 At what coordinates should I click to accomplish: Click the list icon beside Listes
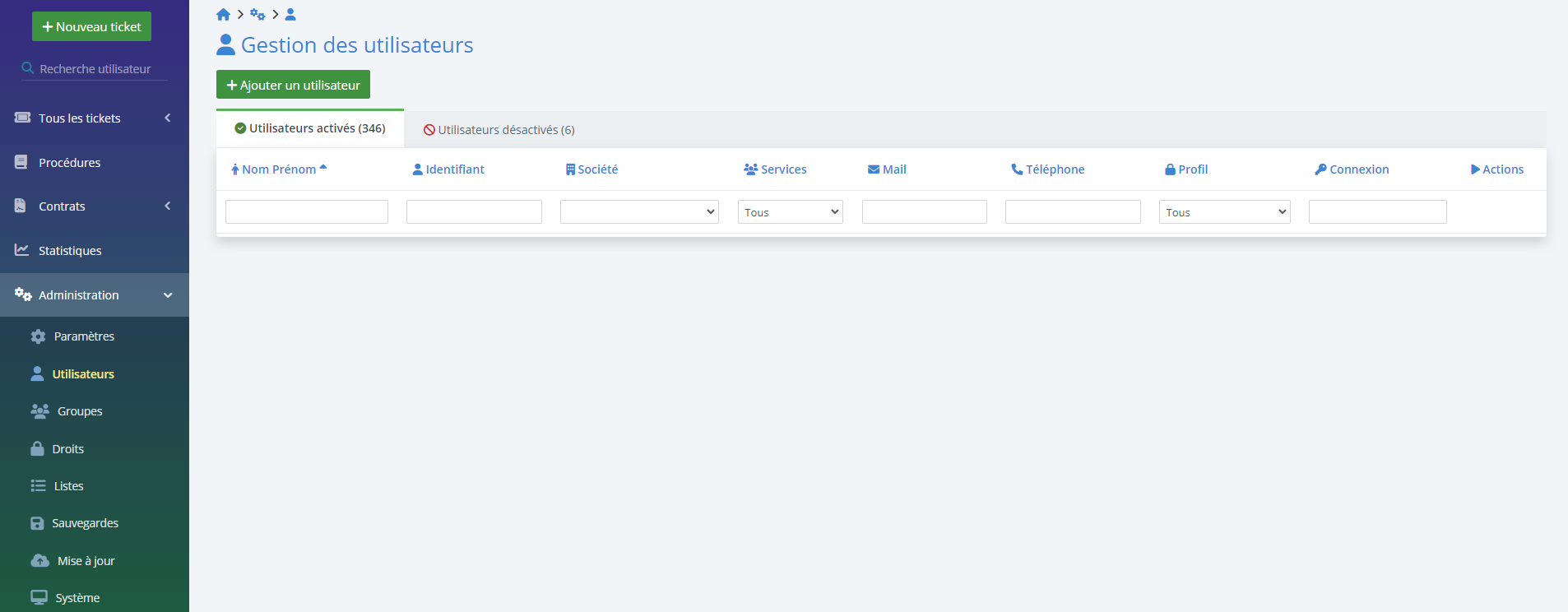pyautogui.click(x=38, y=485)
